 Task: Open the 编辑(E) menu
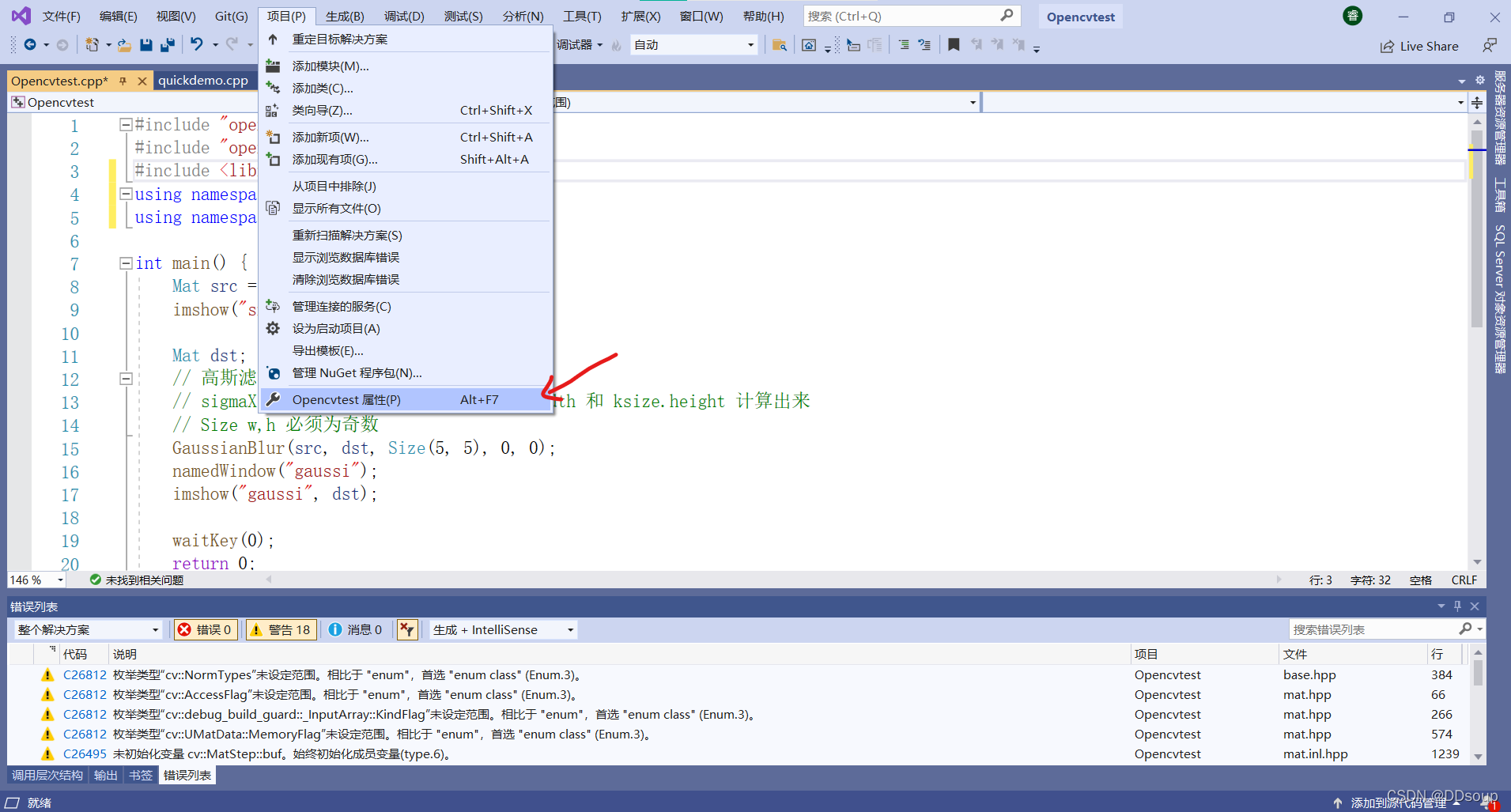(118, 16)
